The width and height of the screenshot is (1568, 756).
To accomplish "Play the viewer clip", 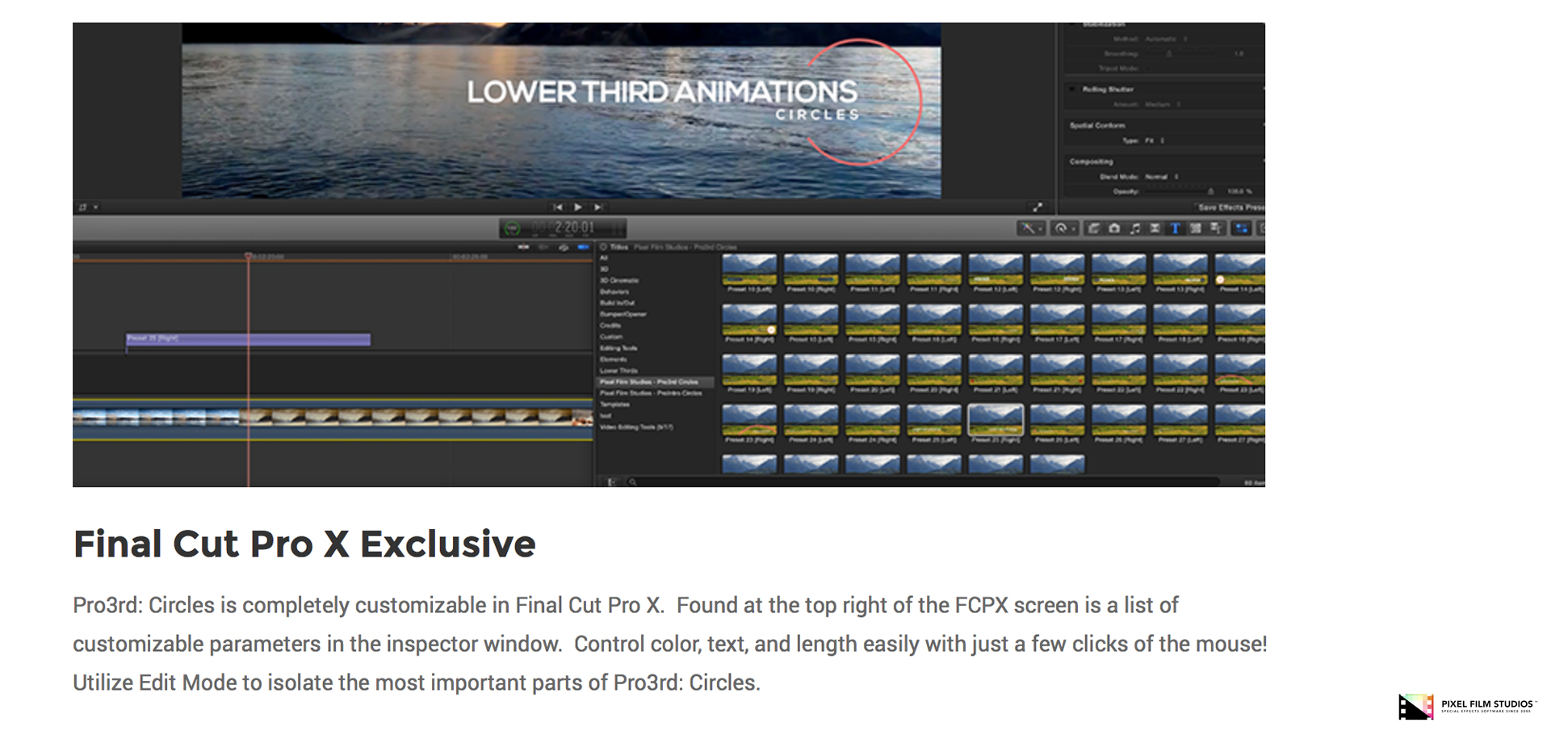I will click(577, 207).
